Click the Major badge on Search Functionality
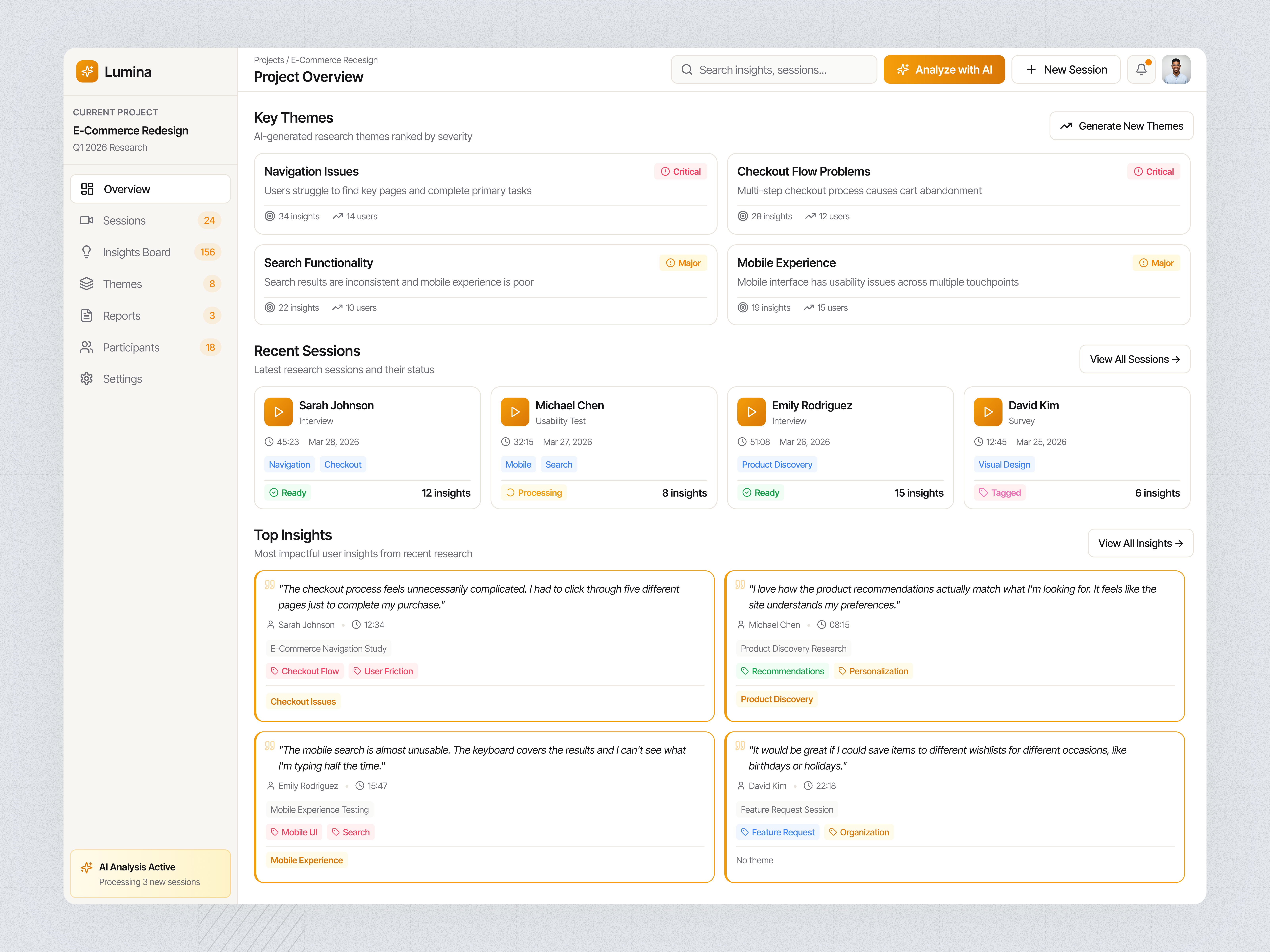Image resolution: width=1270 pixels, height=952 pixels. [683, 263]
